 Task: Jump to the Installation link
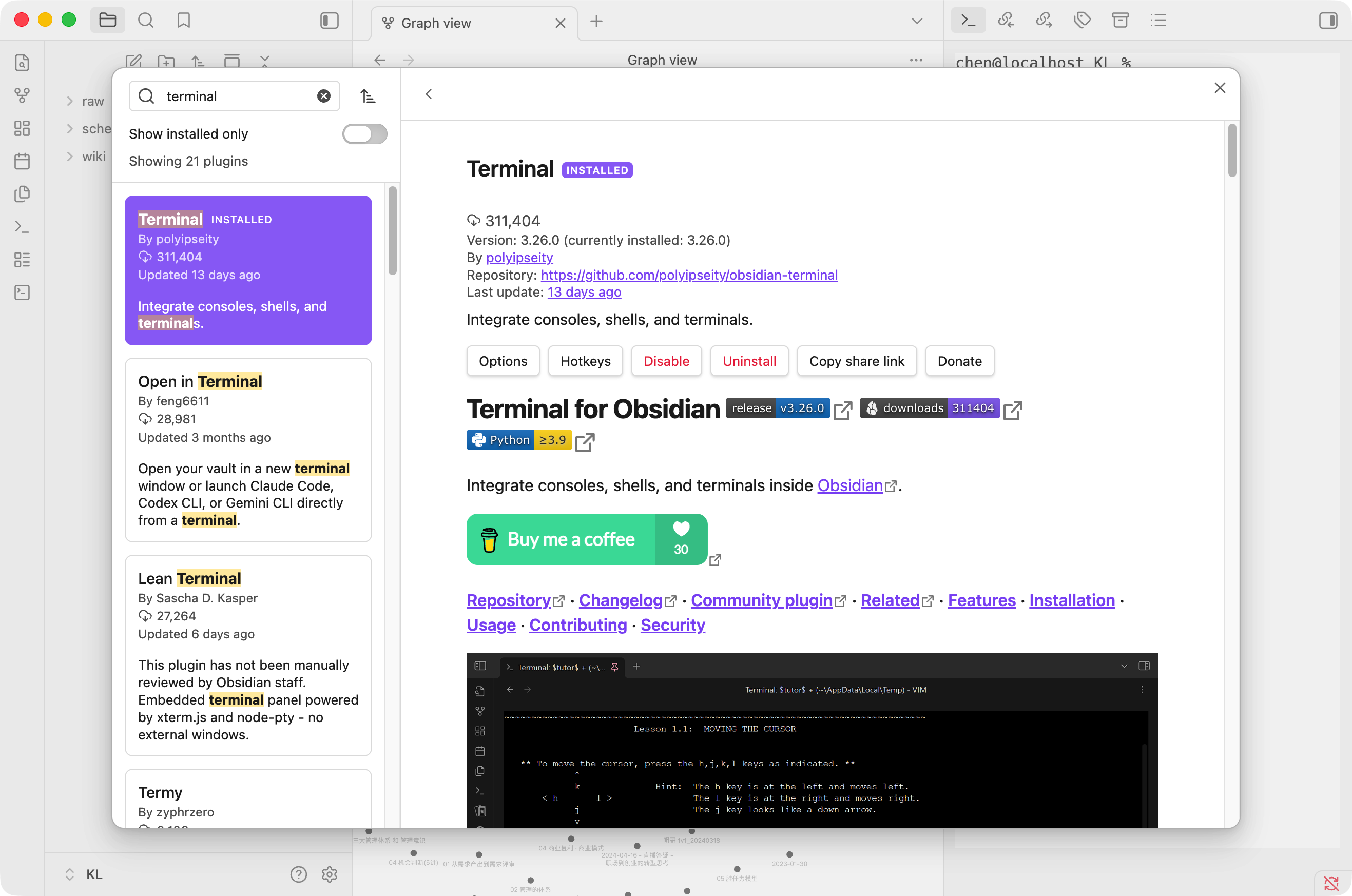click(x=1072, y=600)
